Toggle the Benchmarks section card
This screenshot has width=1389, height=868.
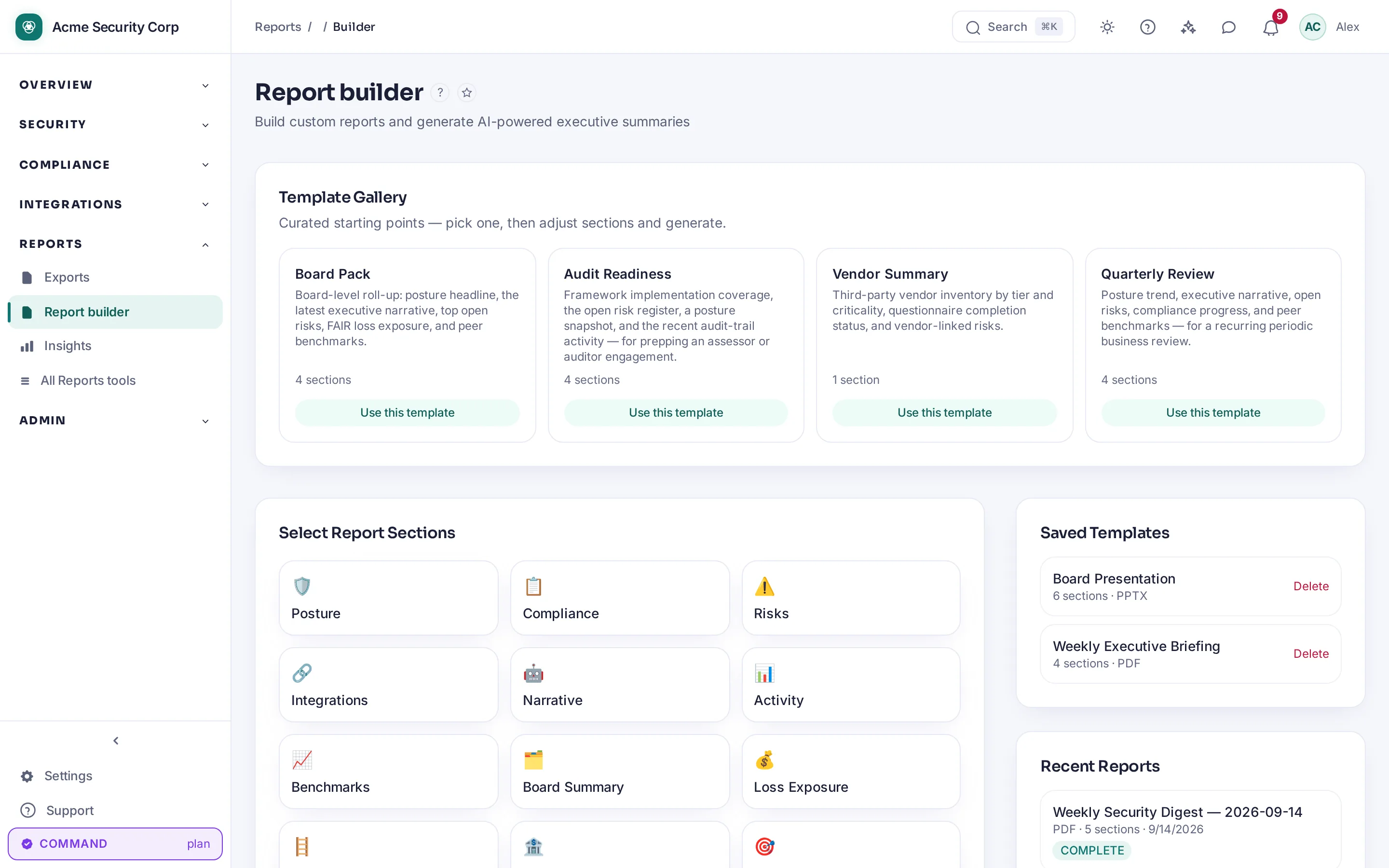pos(389,771)
